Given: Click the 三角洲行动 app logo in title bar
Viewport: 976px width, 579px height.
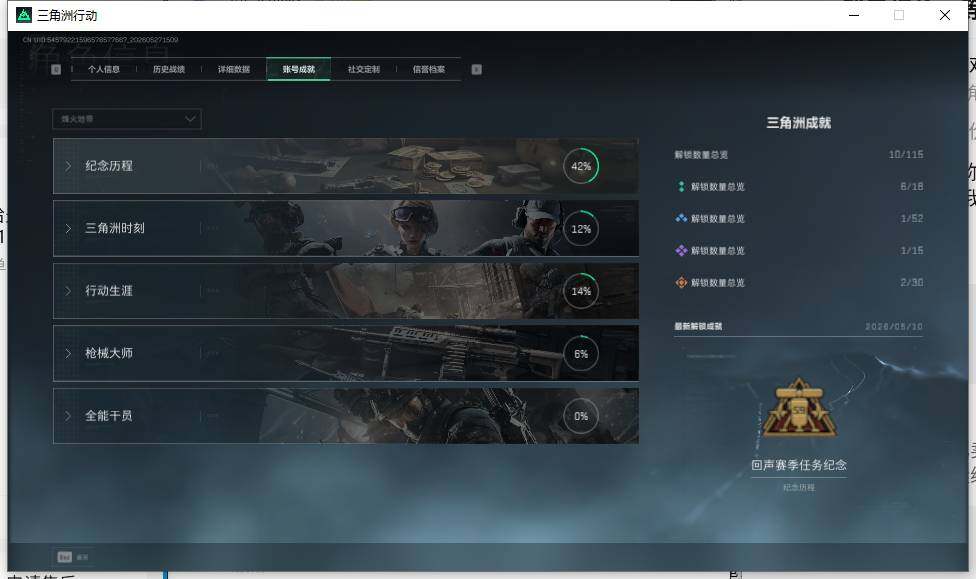Looking at the screenshot, I should 24,15.
